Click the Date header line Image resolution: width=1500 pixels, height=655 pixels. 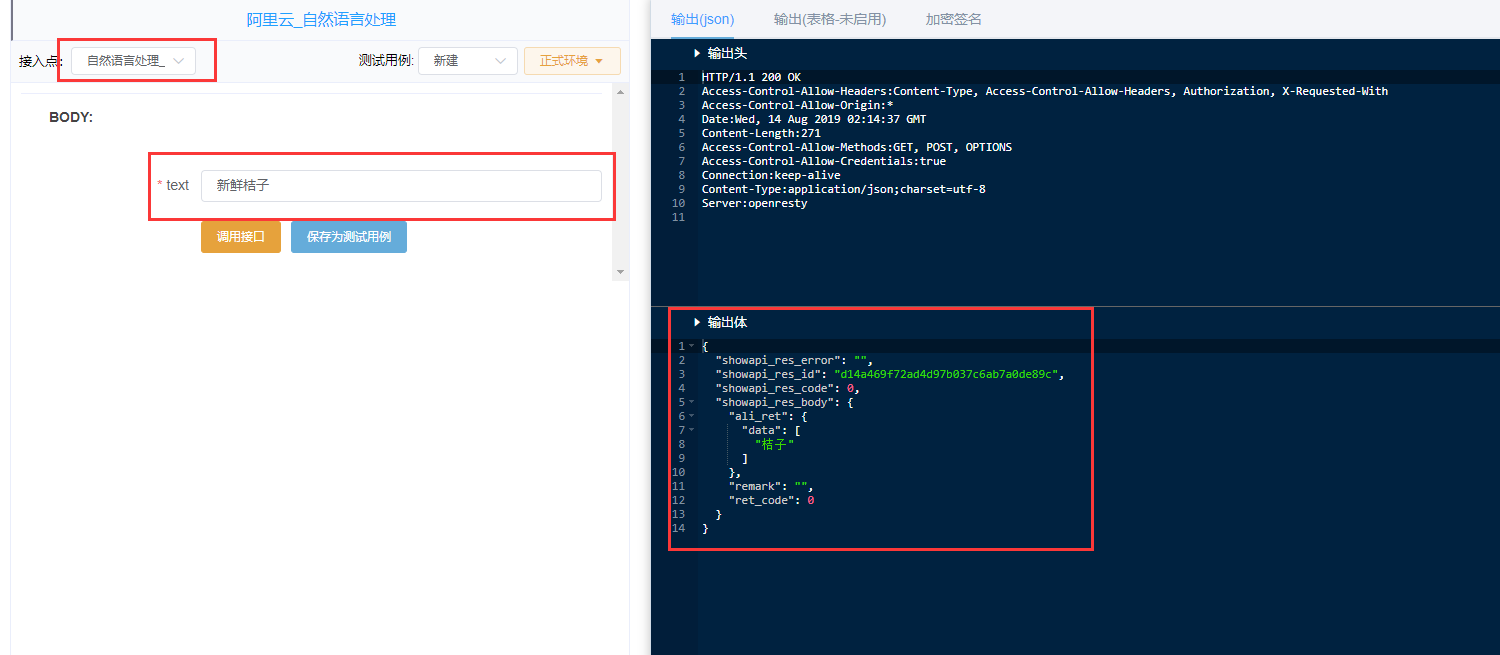point(814,119)
